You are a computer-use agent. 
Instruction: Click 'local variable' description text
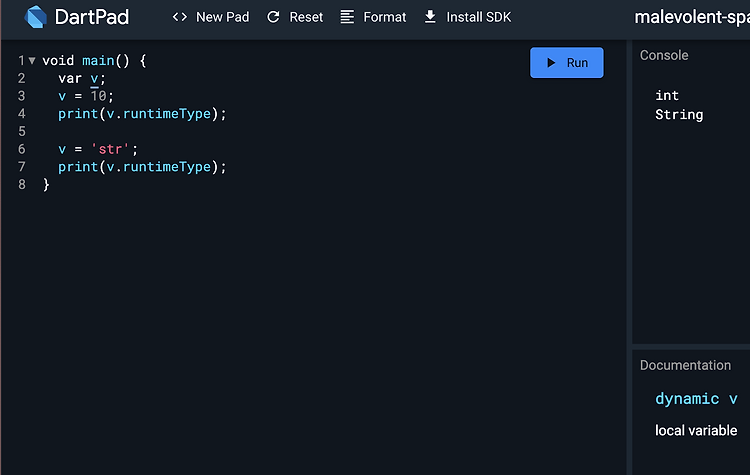[696, 431]
